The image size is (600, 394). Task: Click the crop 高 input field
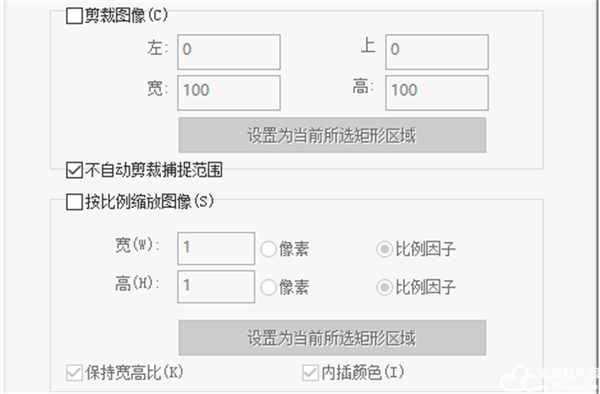tap(437, 93)
